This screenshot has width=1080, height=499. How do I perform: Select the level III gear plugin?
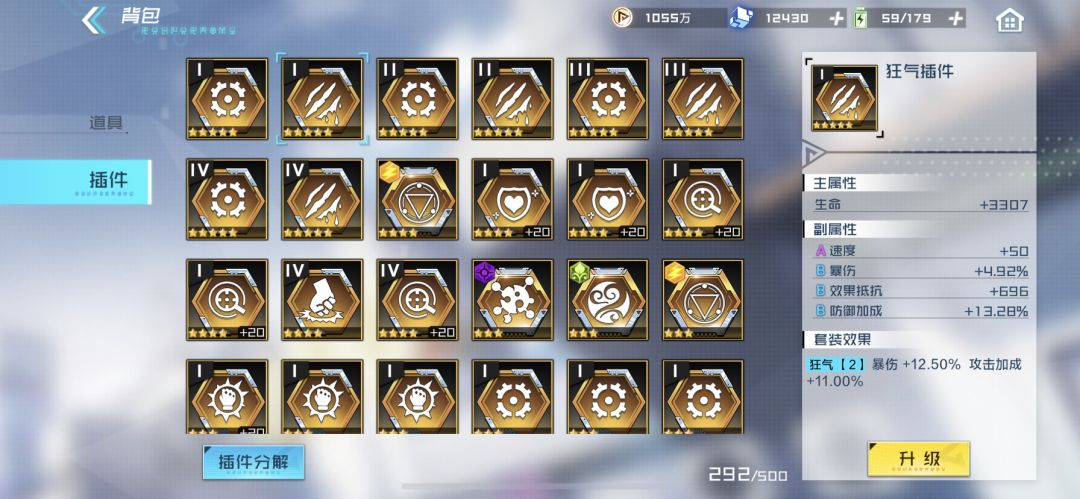pyautogui.click(x=608, y=99)
